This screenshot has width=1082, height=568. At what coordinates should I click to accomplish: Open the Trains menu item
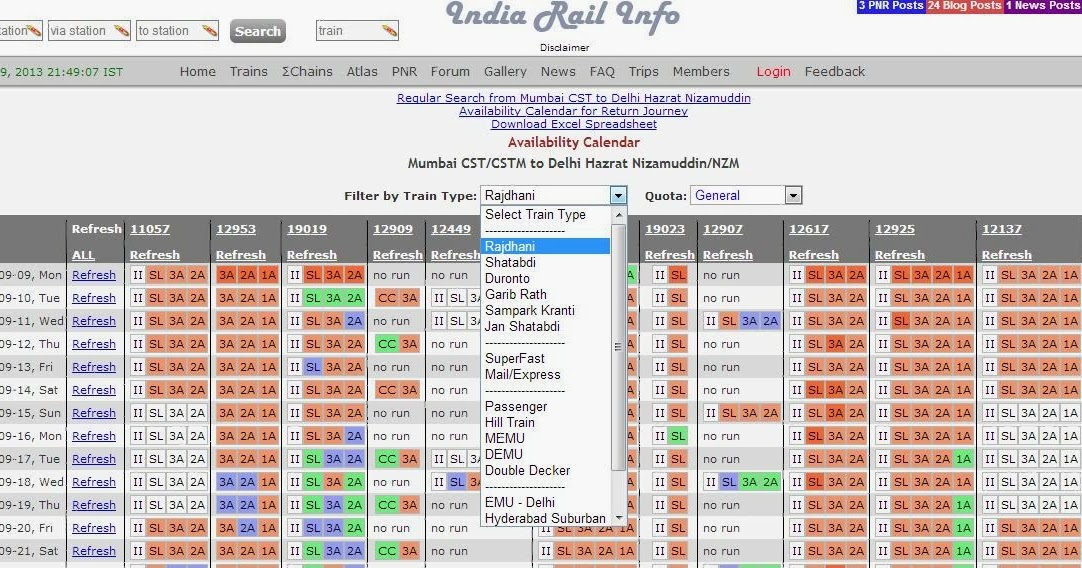click(248, 71)
